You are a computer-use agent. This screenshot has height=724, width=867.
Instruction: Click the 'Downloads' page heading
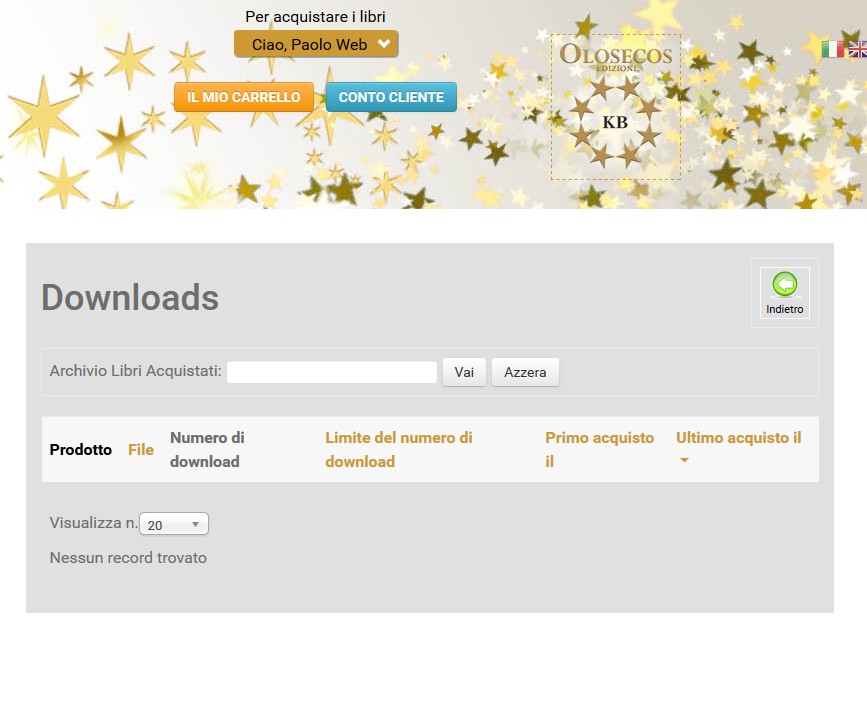(130, 298)
